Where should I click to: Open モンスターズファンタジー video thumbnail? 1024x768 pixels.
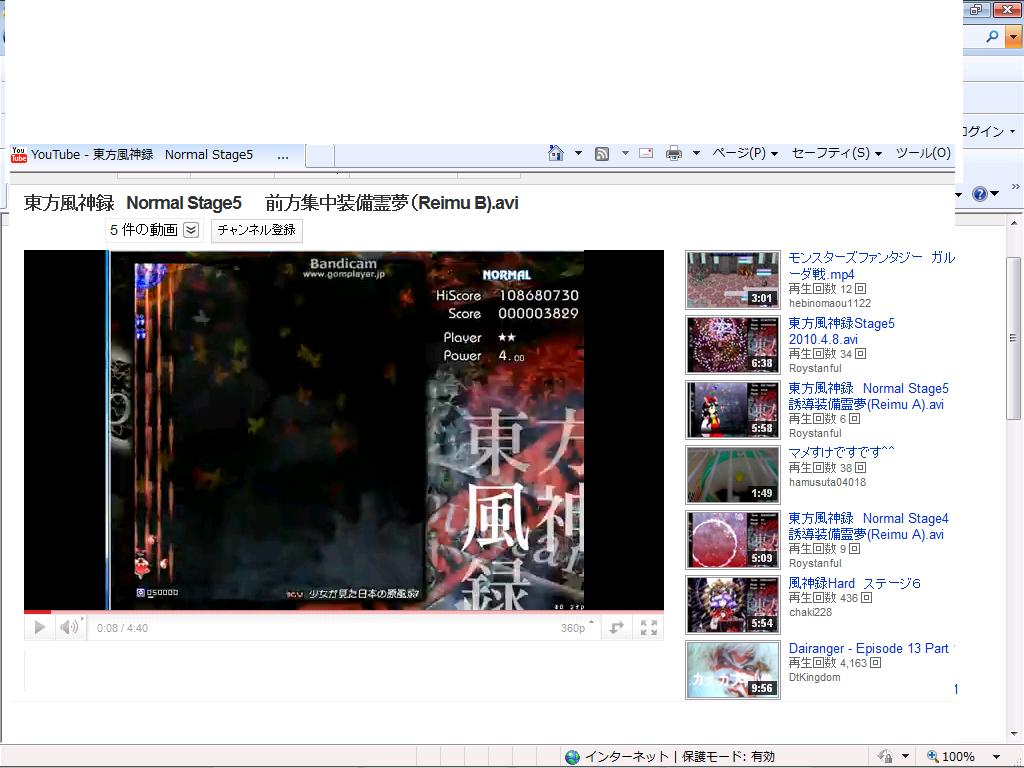point(733,280)
